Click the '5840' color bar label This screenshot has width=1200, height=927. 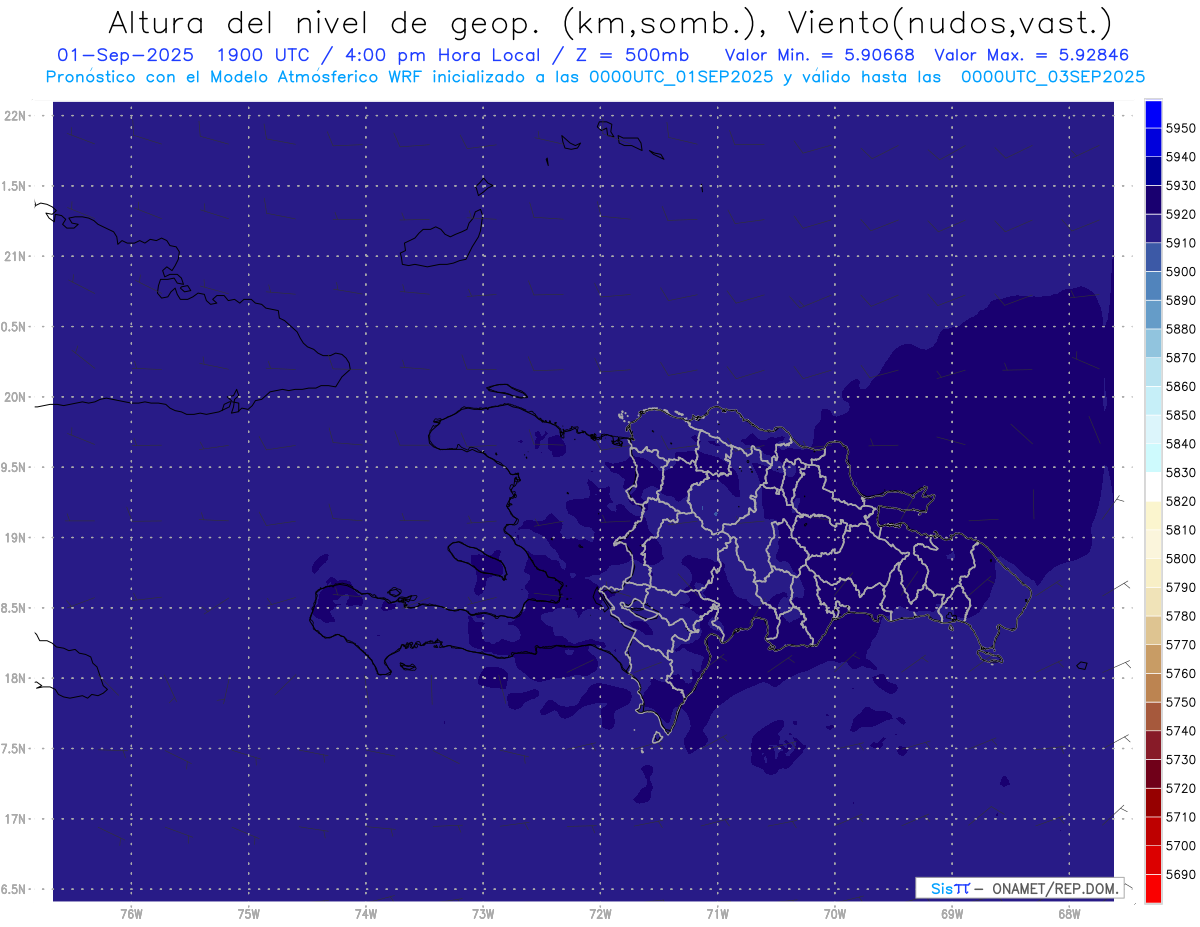(x=1180, y=444)
